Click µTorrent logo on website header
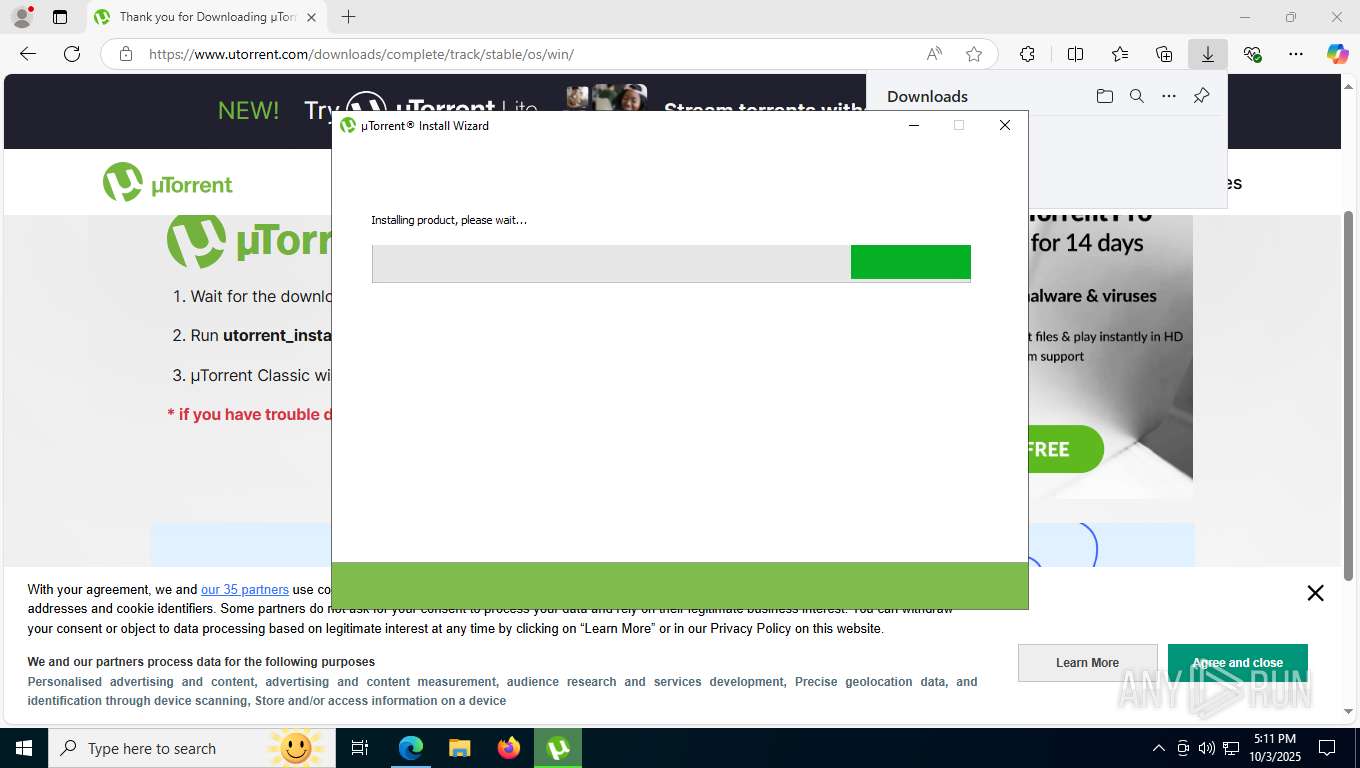Viewport: 1360px width, 768px height. point(168,183)
